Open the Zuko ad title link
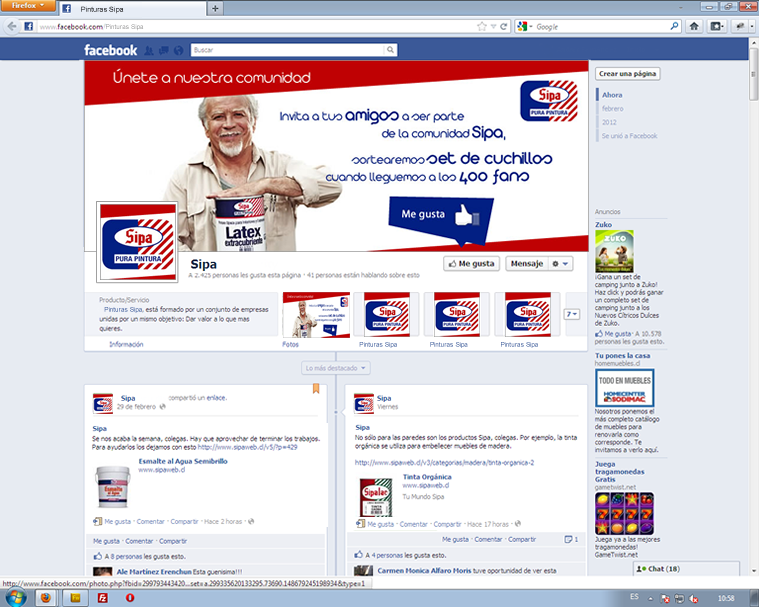 pyautogui.click(x=603, y=224)
